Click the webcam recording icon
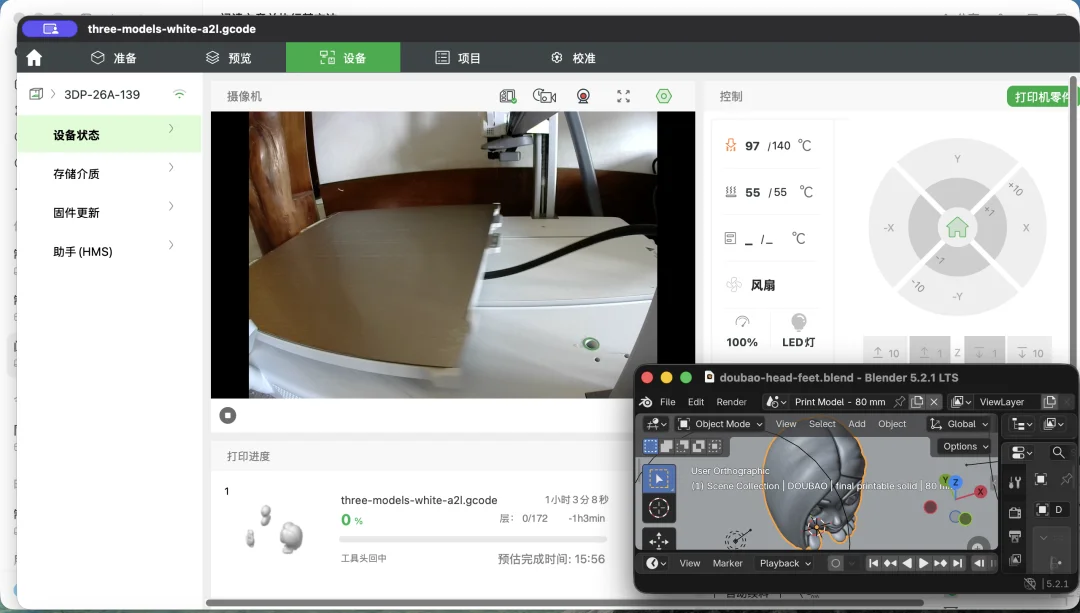Viewport: 1080px width, 613px height. (583, 96)
